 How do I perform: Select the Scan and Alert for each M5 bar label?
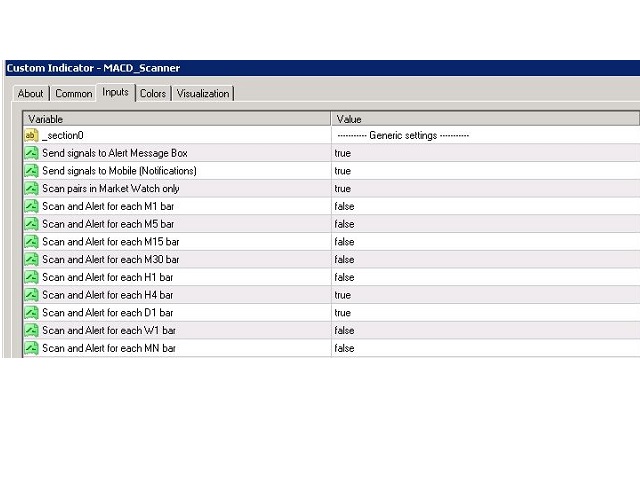tap(108, 224)
